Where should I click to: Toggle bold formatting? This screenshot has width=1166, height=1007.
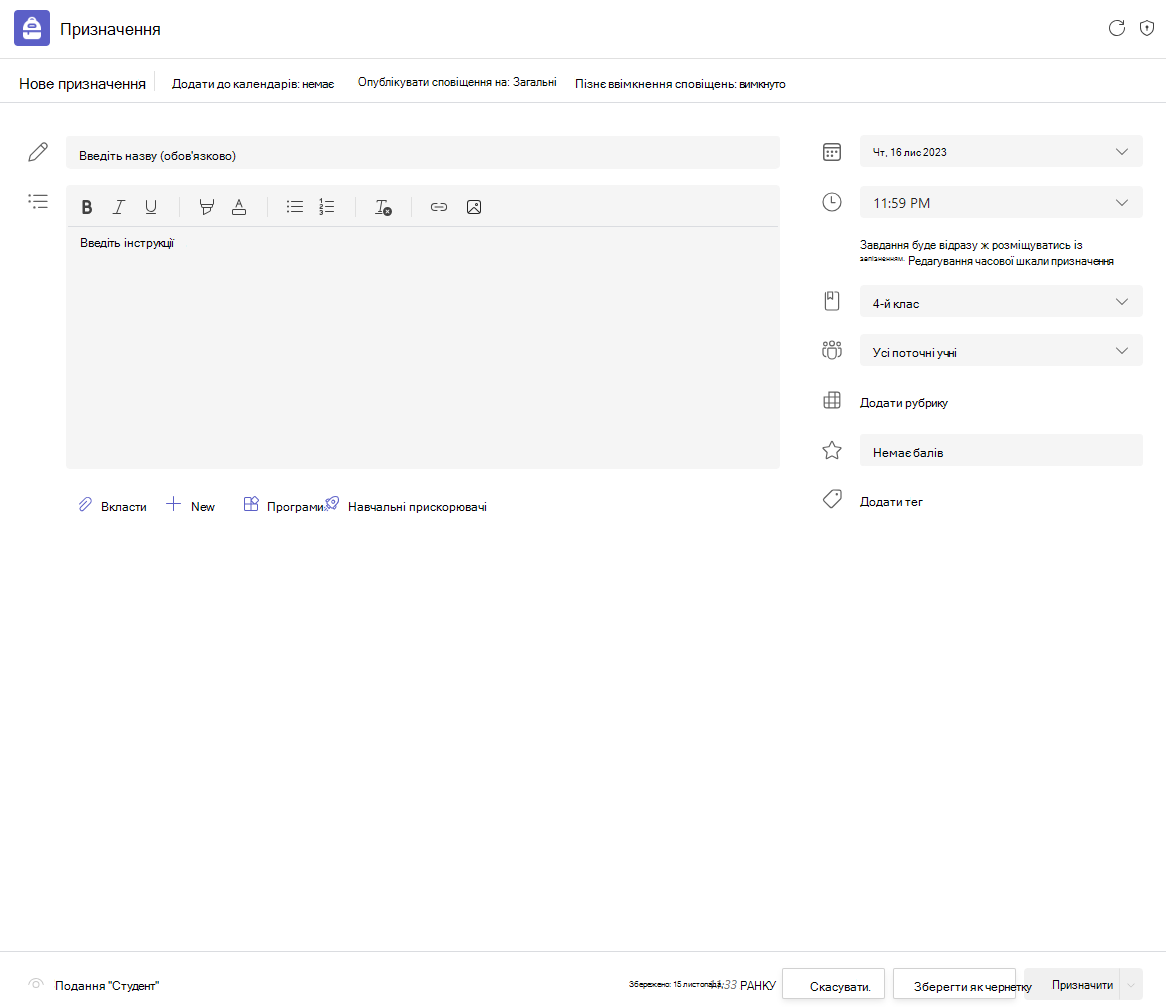click(x=87, y=207)
